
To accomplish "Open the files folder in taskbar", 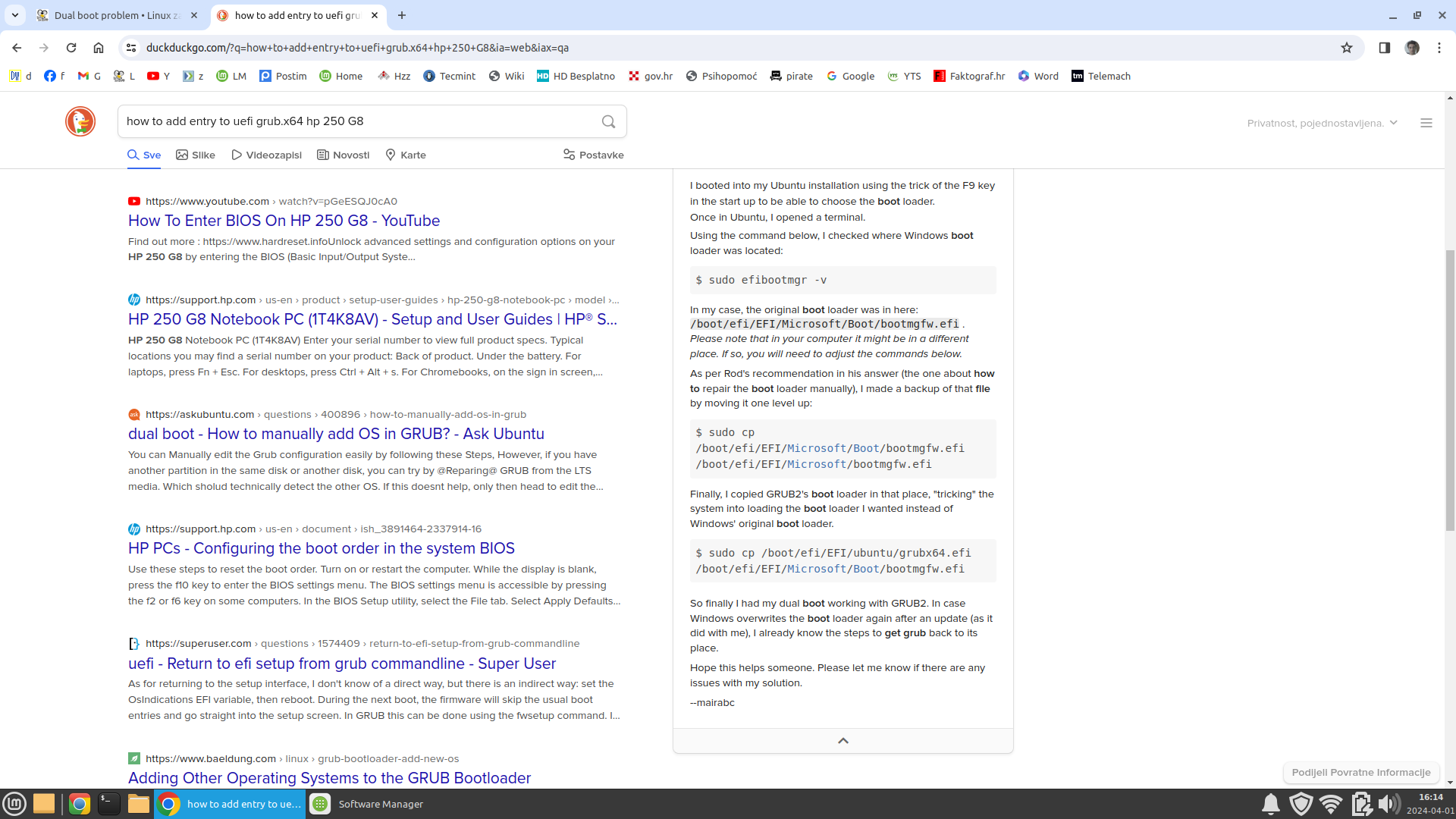I will tap(139, 804).
